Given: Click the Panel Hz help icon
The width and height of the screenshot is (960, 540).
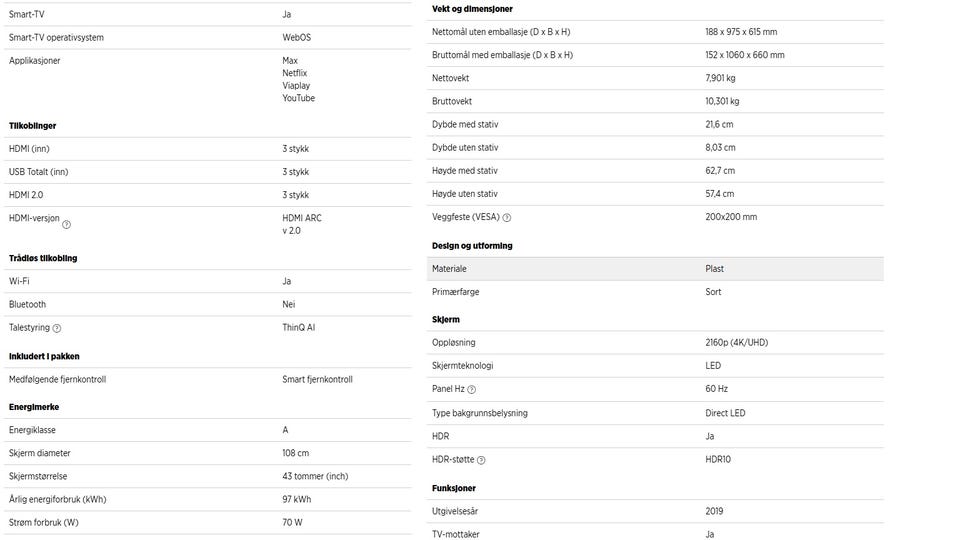Looking at the screenshot, I should pos(472,390).
